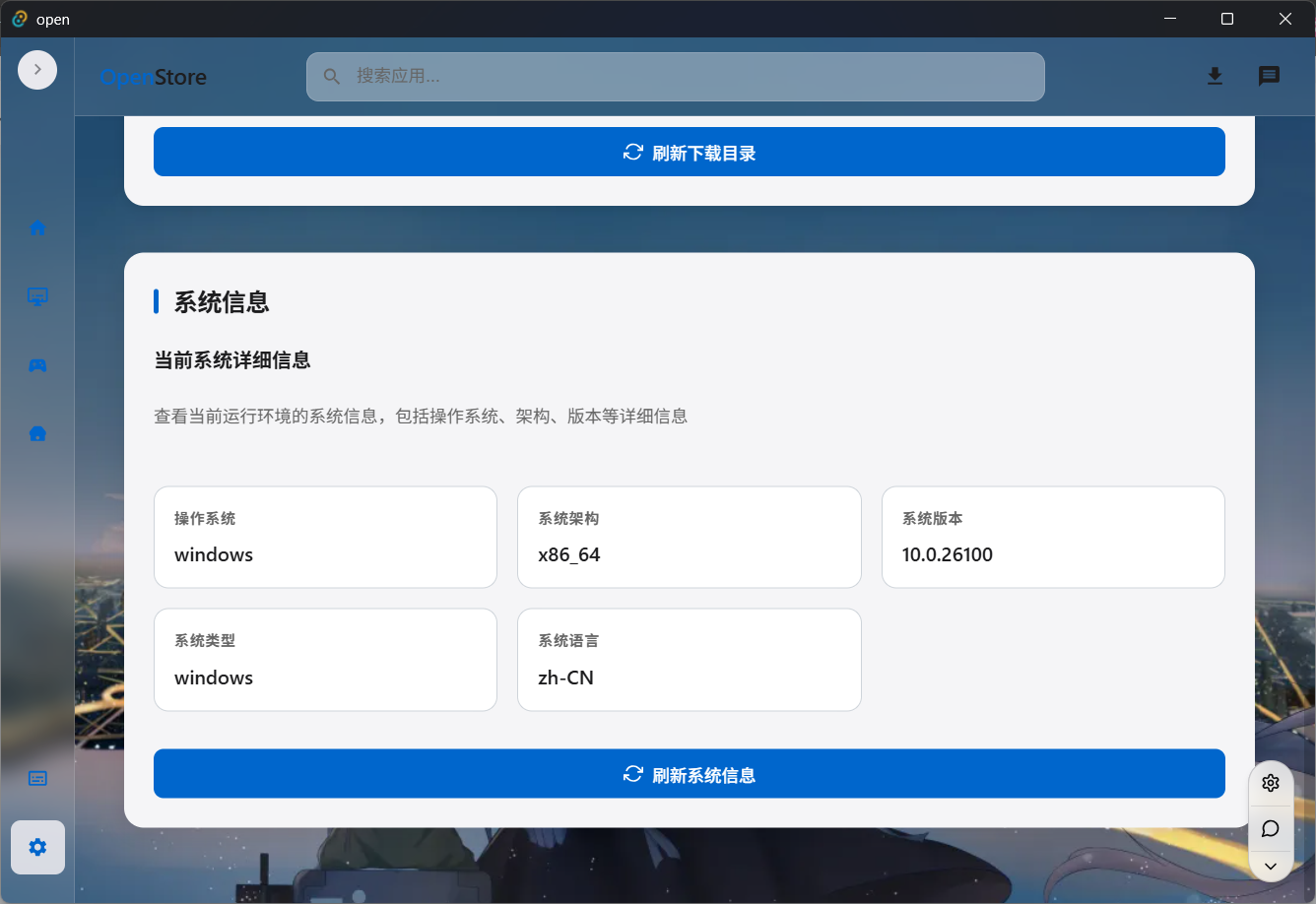This screenshot has width=1316, height=904.
Task: Select the 系统版本 10.0.26100 card
Action: pos(1053,537)
